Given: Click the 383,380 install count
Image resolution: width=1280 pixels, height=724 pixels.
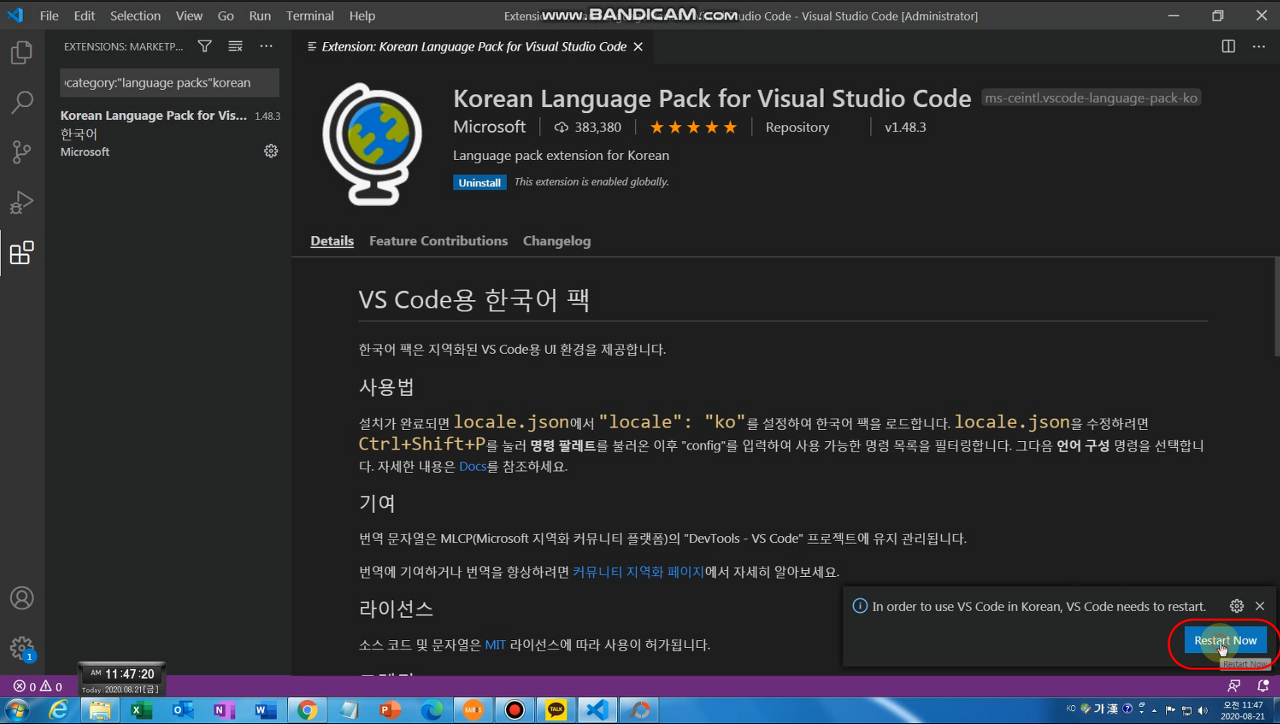Looking at the screenshot, I should pos(587,127).
